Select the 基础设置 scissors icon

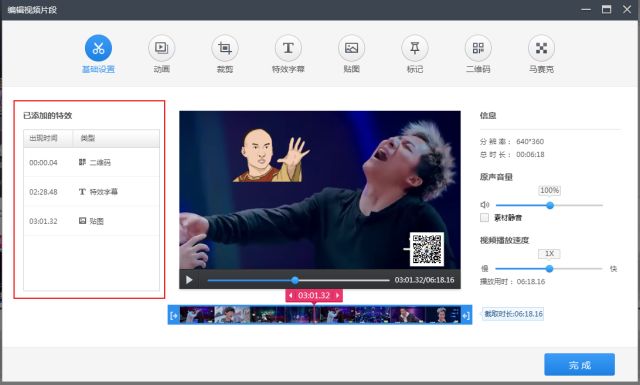(98, 48)
